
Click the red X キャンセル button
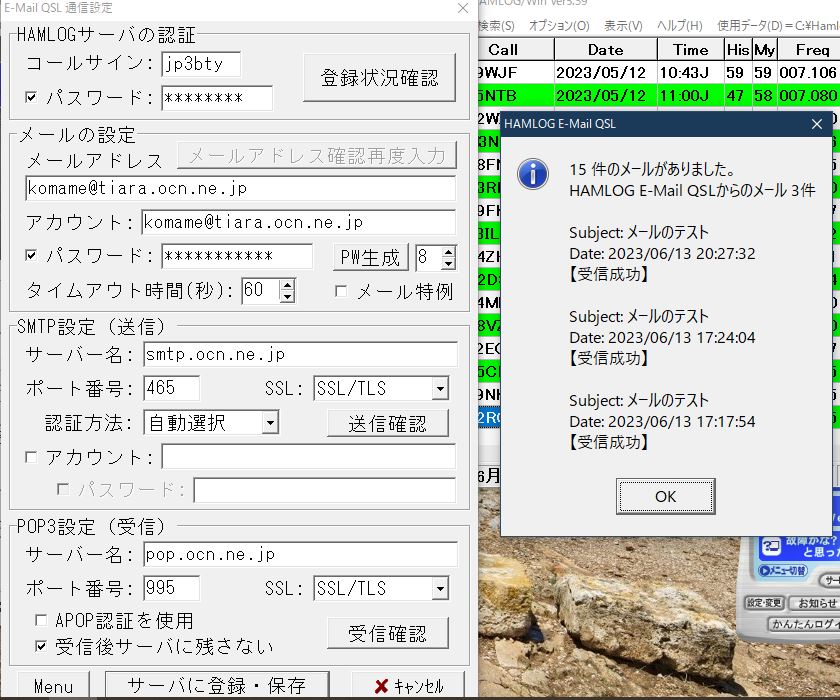[408, 686]
